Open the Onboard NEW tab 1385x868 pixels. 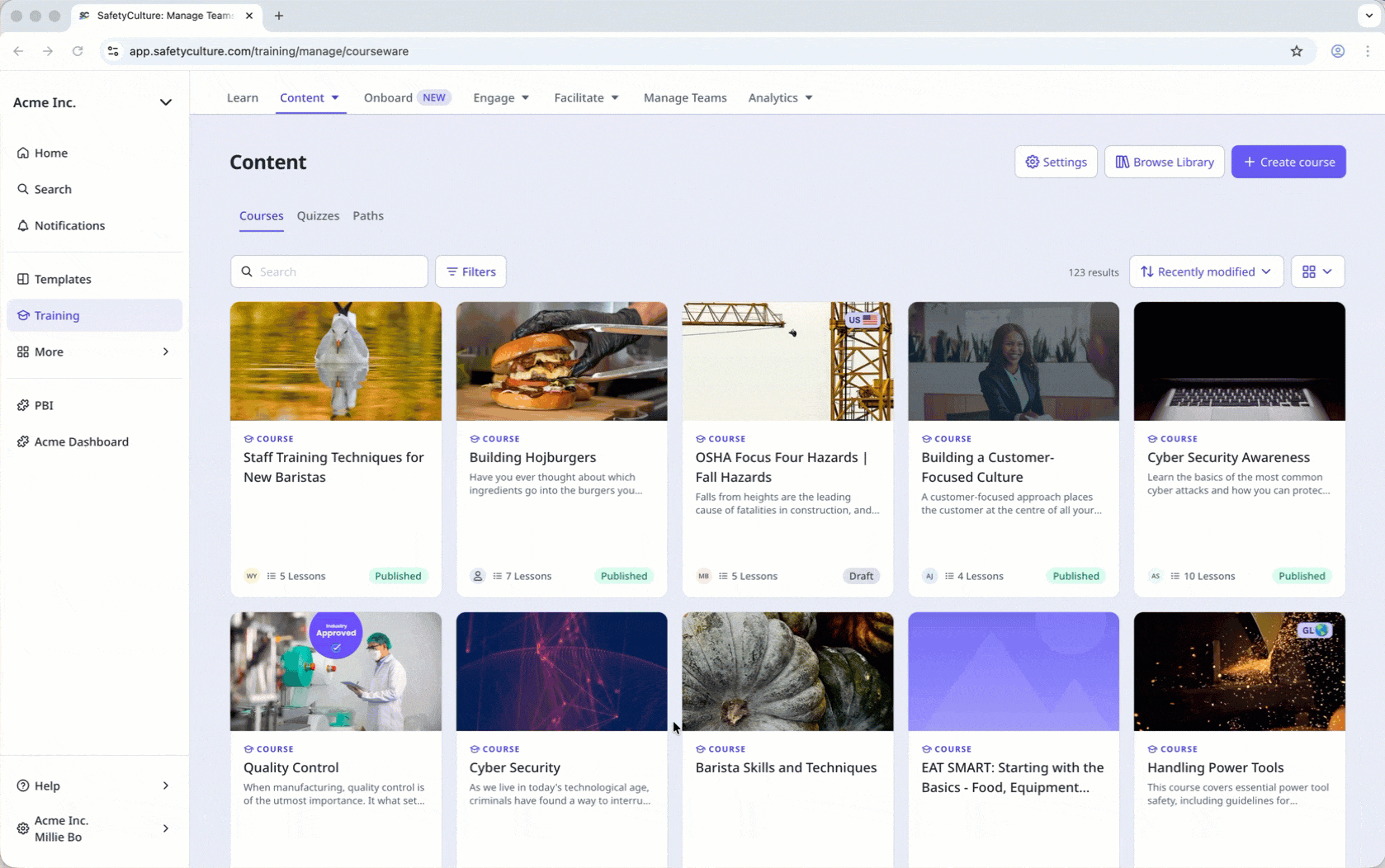tap(407, 97)
